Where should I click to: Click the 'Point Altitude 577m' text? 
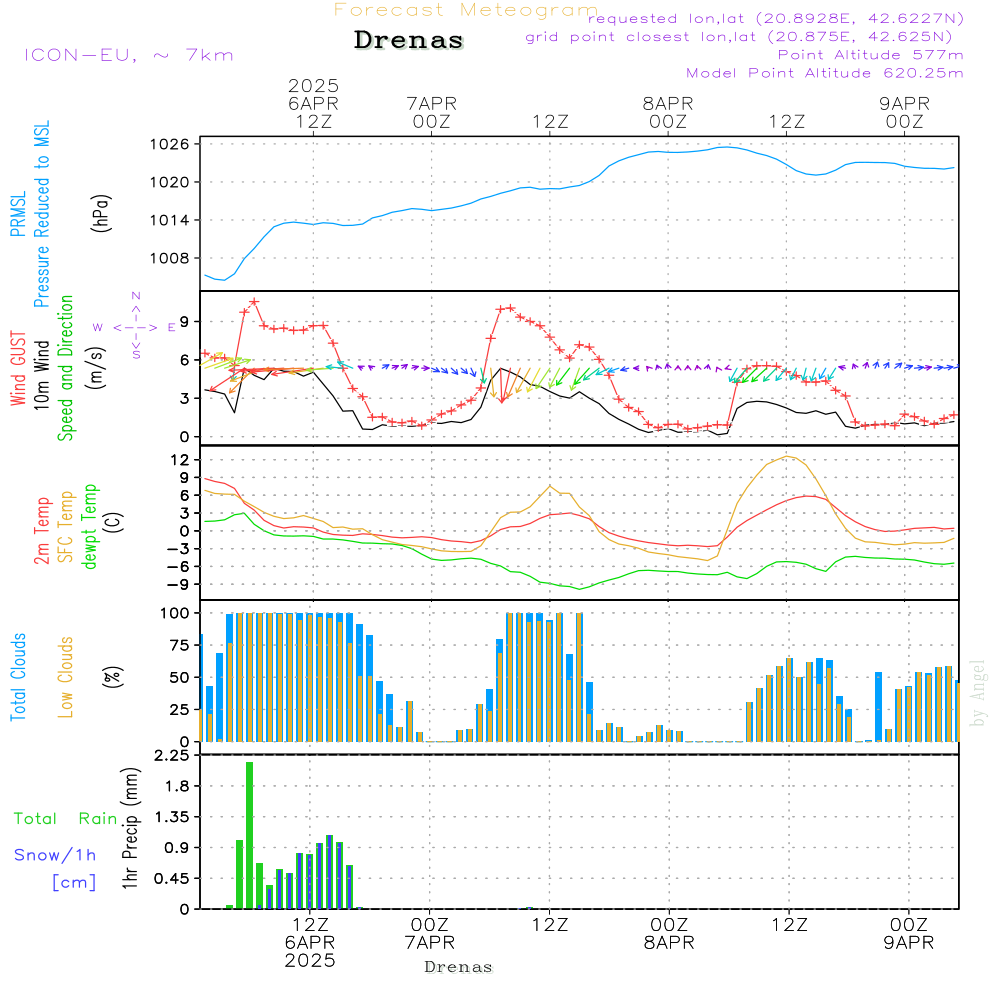pos(871,55)
